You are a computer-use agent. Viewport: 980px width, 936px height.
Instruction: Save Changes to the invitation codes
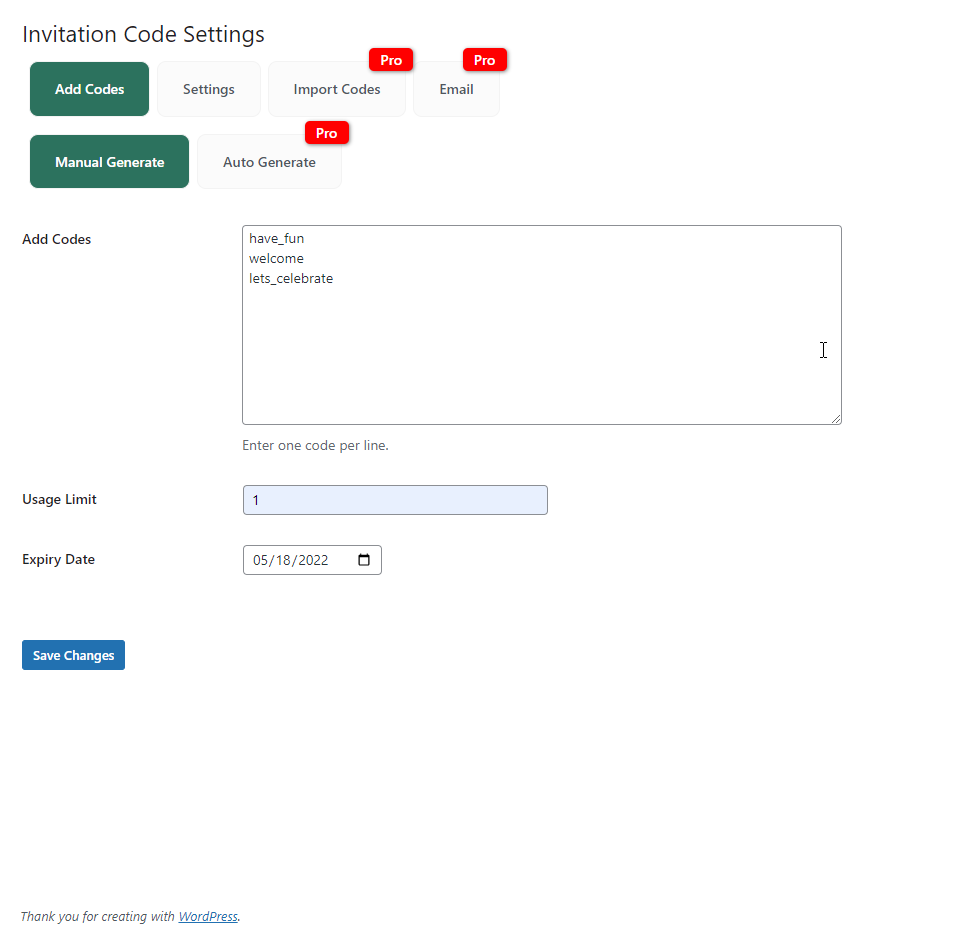(73, 655)
